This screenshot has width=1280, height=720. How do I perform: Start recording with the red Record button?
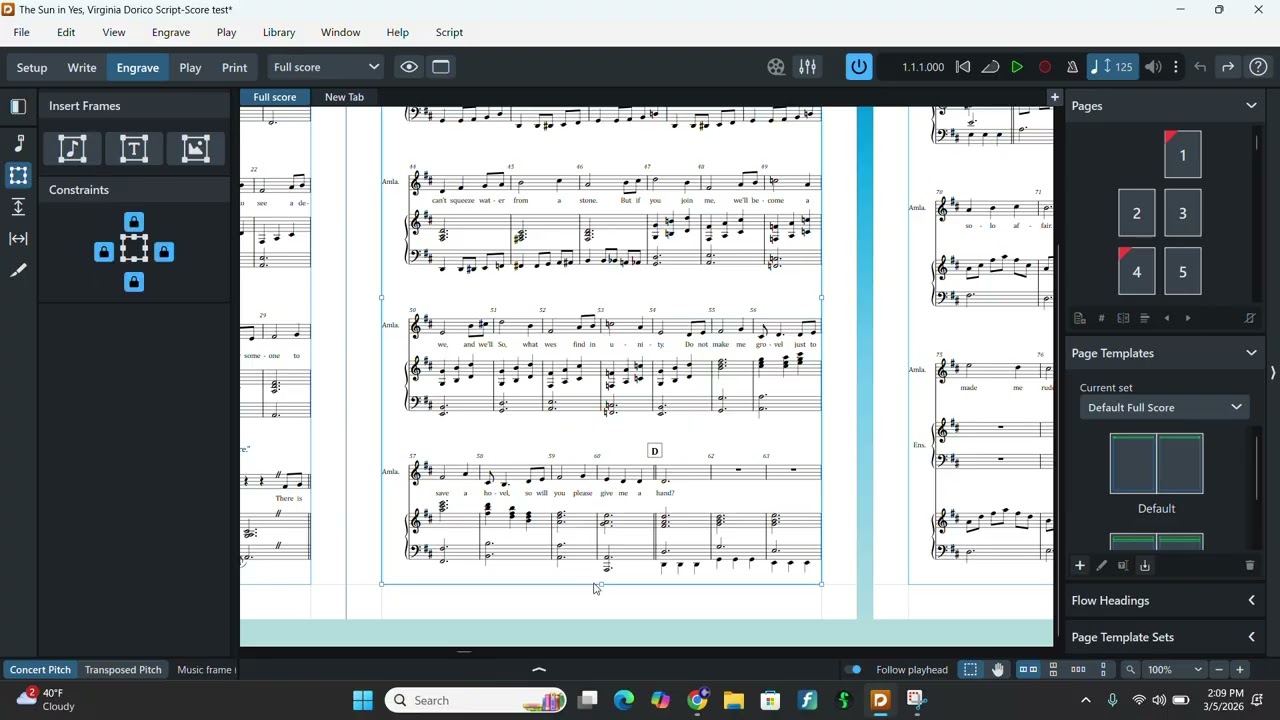point(1045,67)
